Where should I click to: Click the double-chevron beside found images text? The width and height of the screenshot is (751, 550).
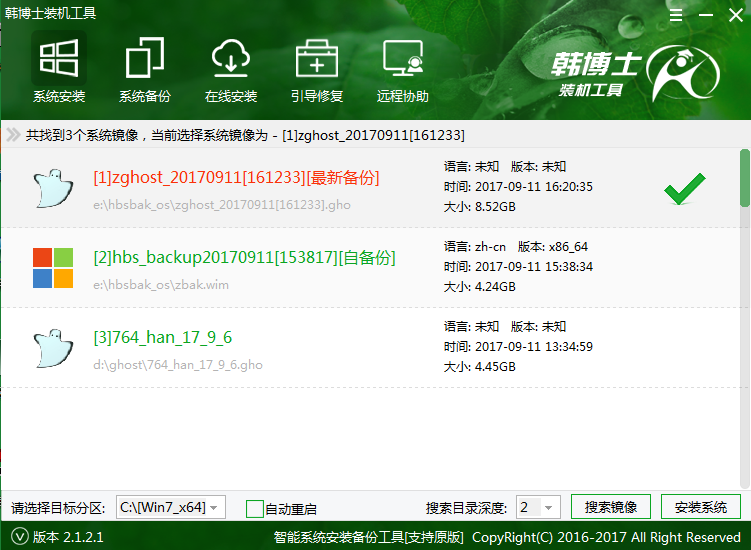coord(13,135)
